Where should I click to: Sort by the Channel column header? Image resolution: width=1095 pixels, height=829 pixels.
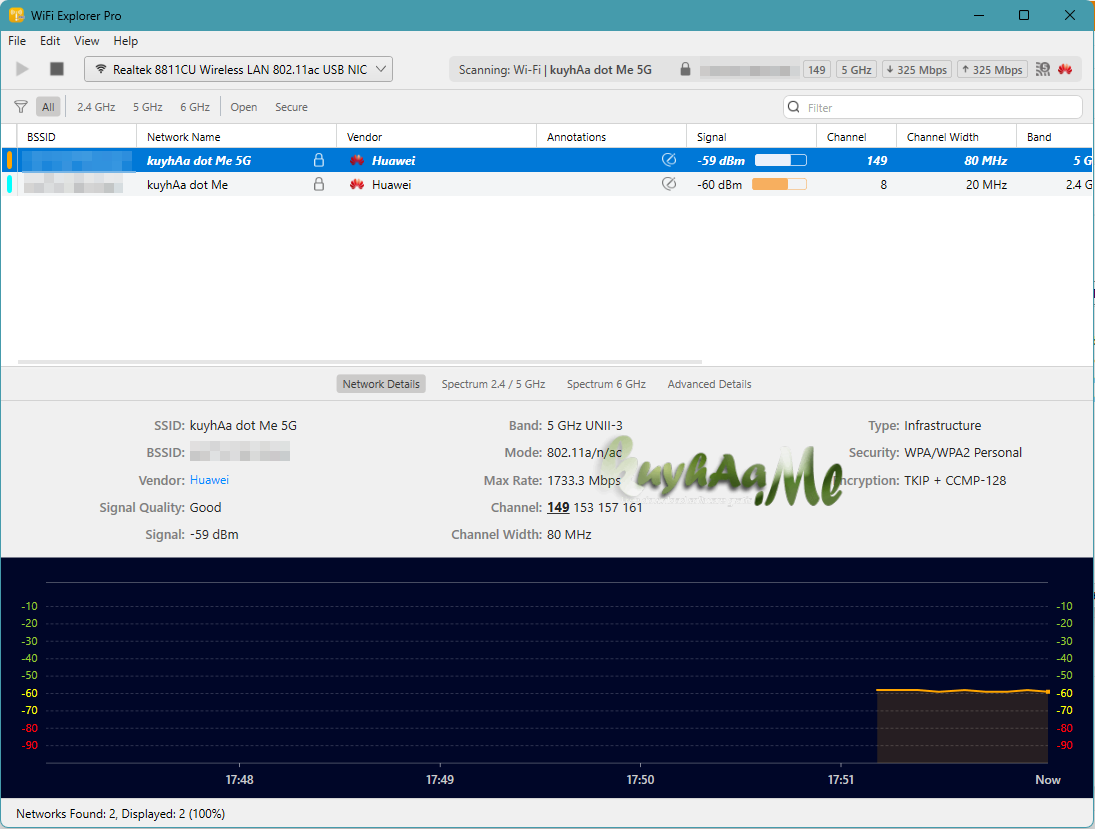tap(856, 137)
